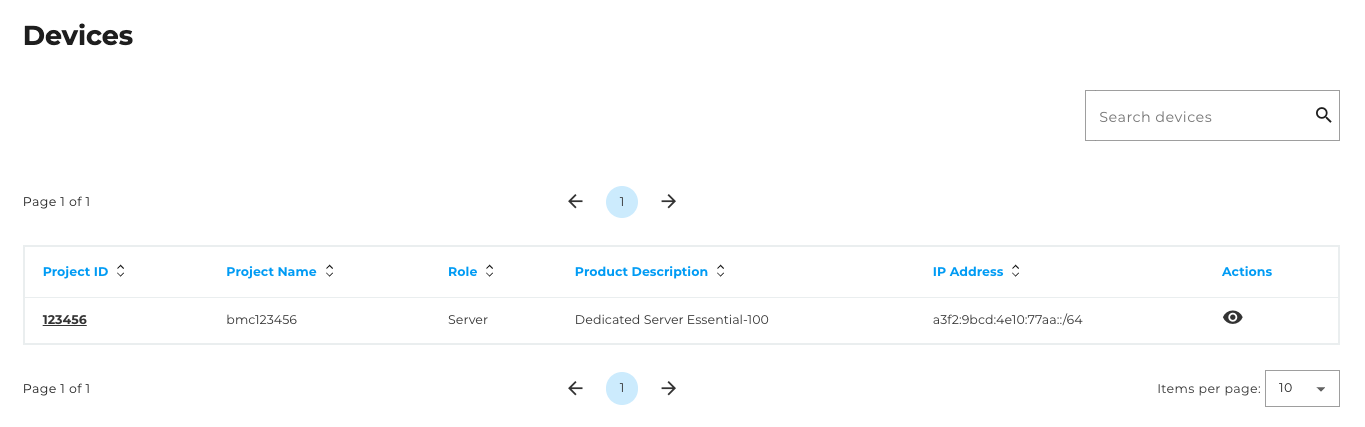Viewport: 1365px width, 427px height.
Task: Sort devices by Role column arrows
Action: click(x=489, y=271)
